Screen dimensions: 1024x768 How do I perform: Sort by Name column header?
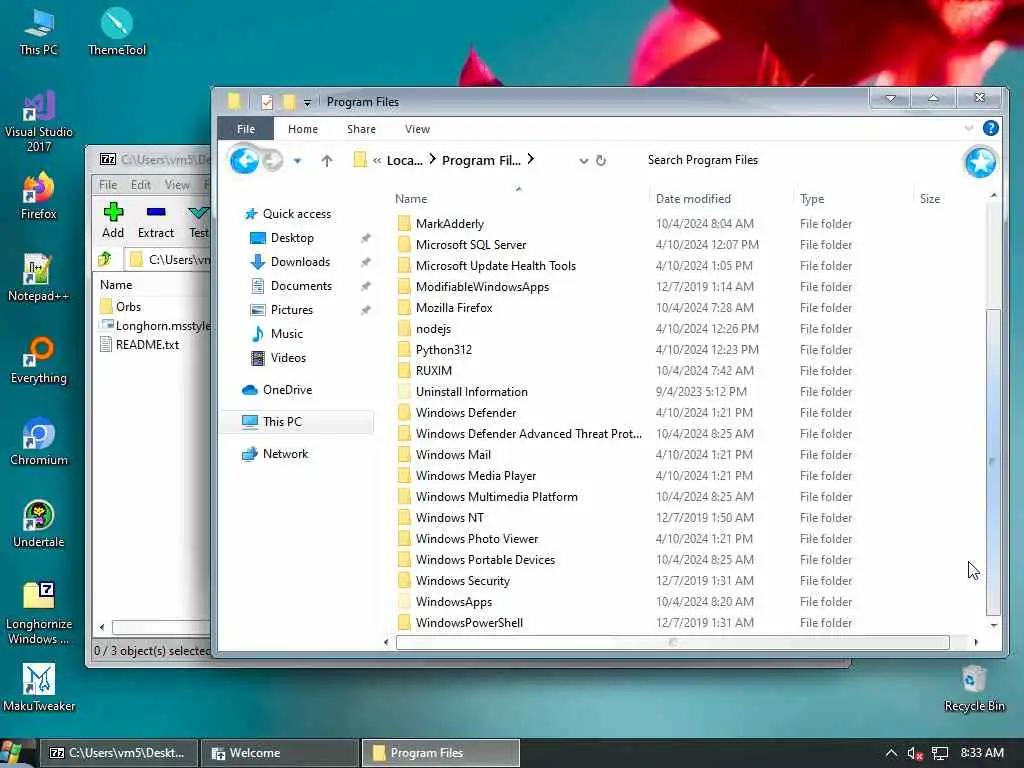411,199
